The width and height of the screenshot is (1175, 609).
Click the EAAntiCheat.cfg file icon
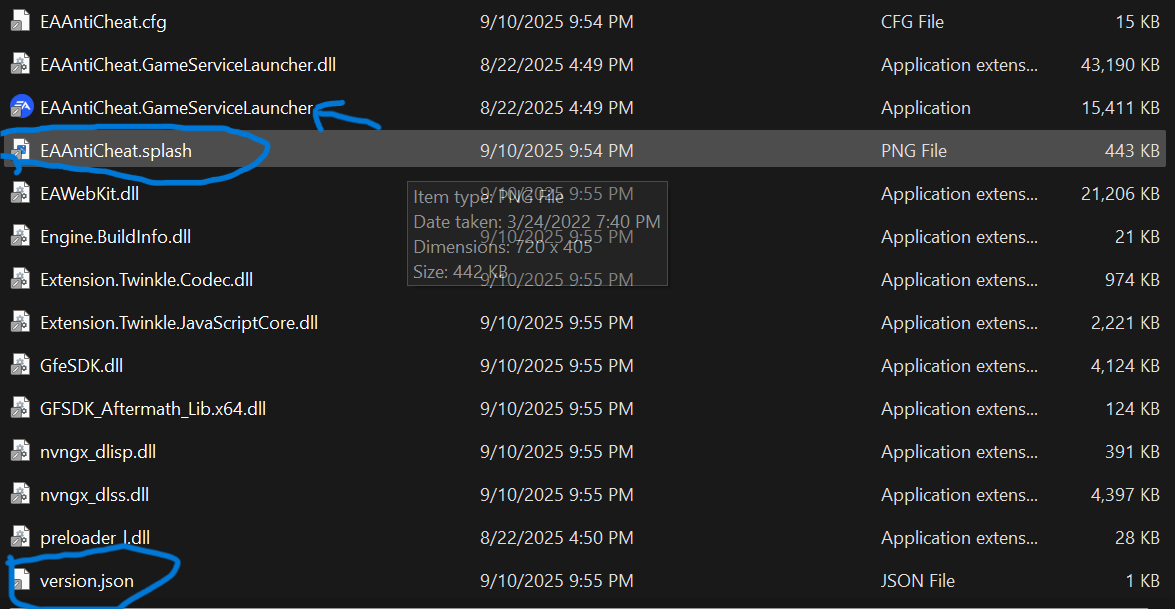click(21, 21)
